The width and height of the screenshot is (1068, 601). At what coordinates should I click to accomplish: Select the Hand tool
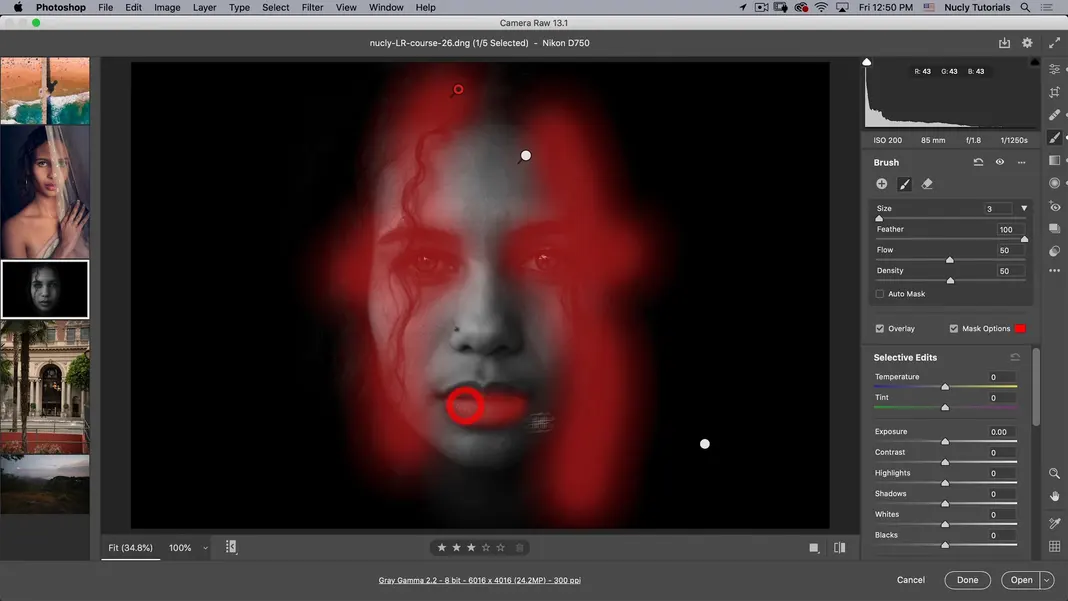[x=1054, y=496]
